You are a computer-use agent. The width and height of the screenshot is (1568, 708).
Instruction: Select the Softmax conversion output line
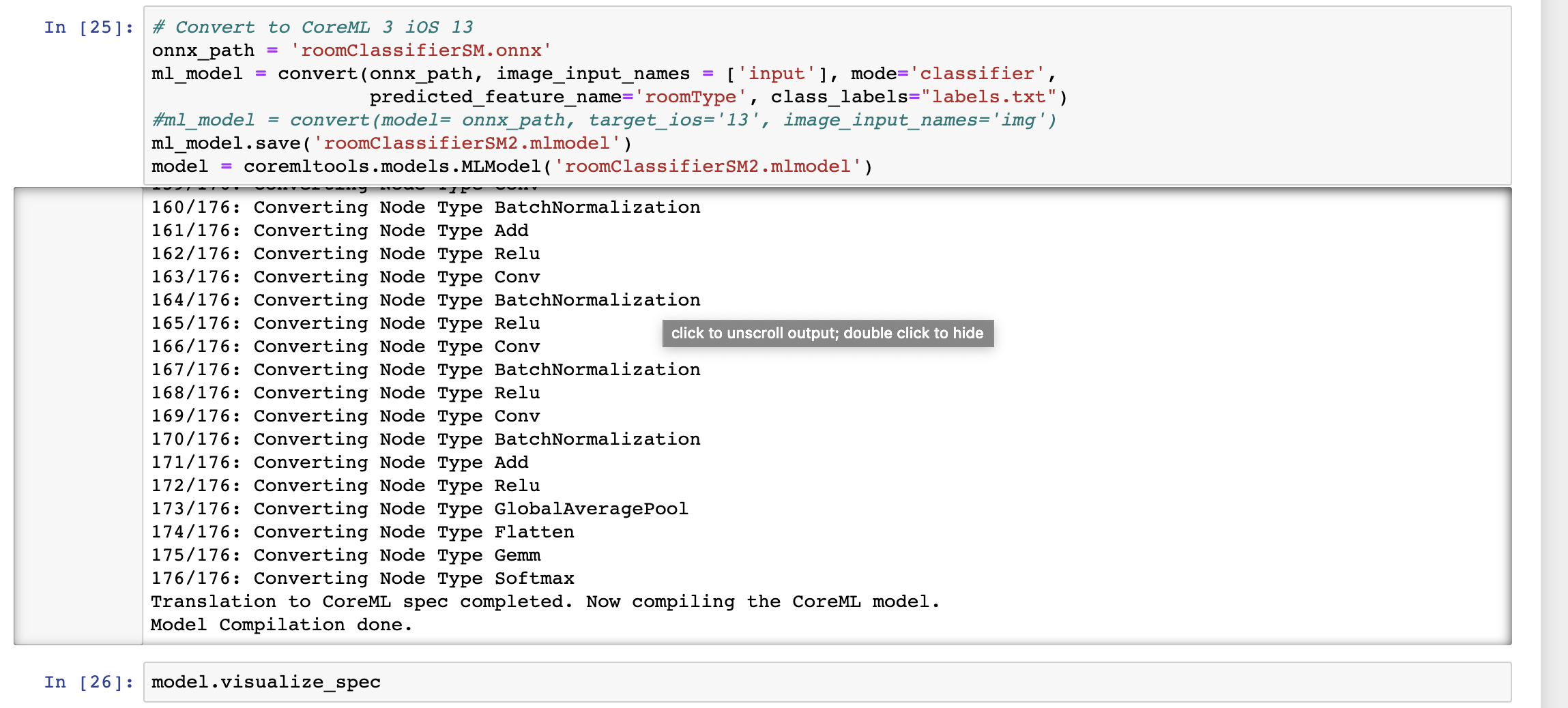362,578
